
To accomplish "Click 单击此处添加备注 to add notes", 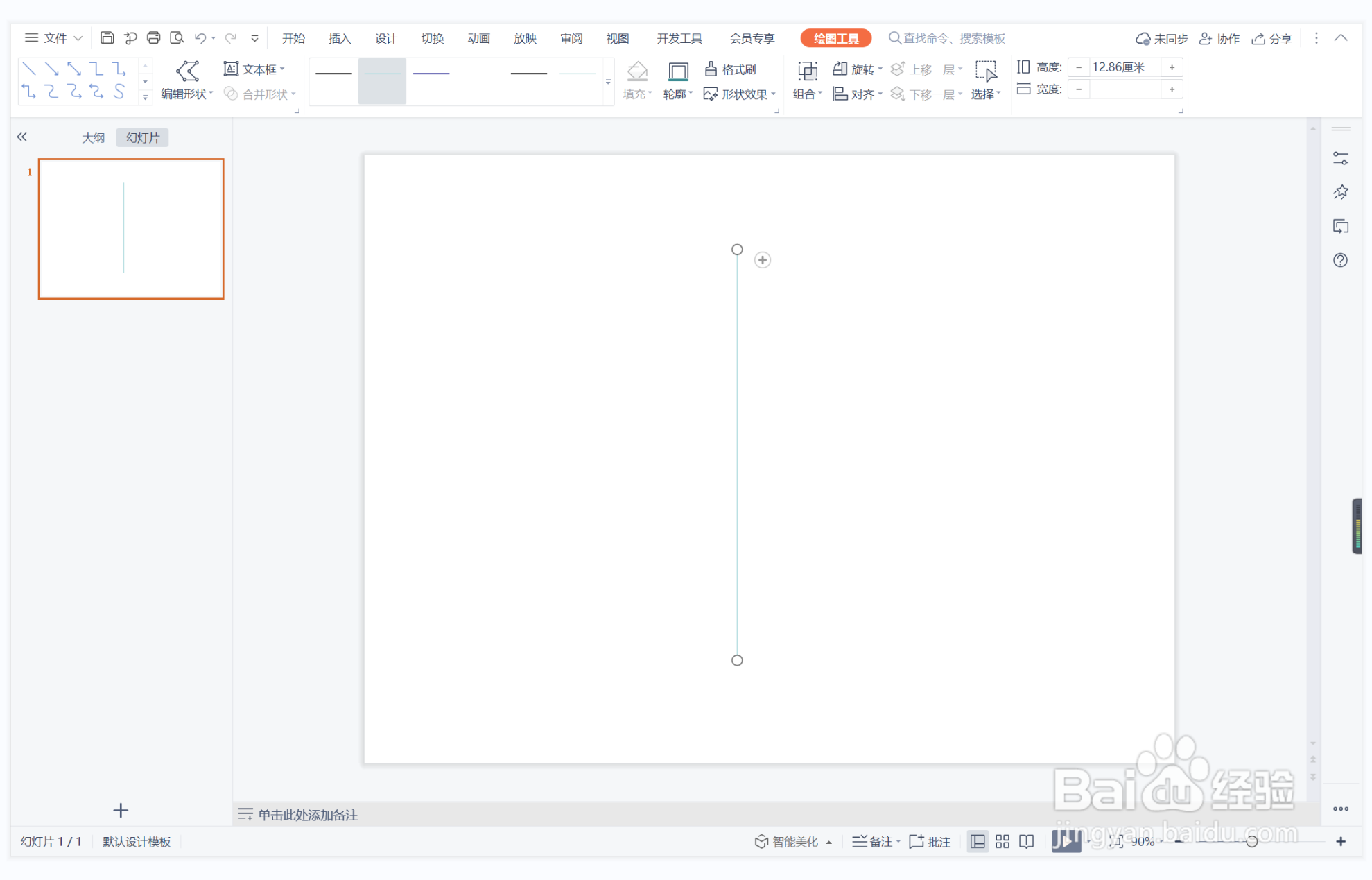I will click(x=307, y=815).
